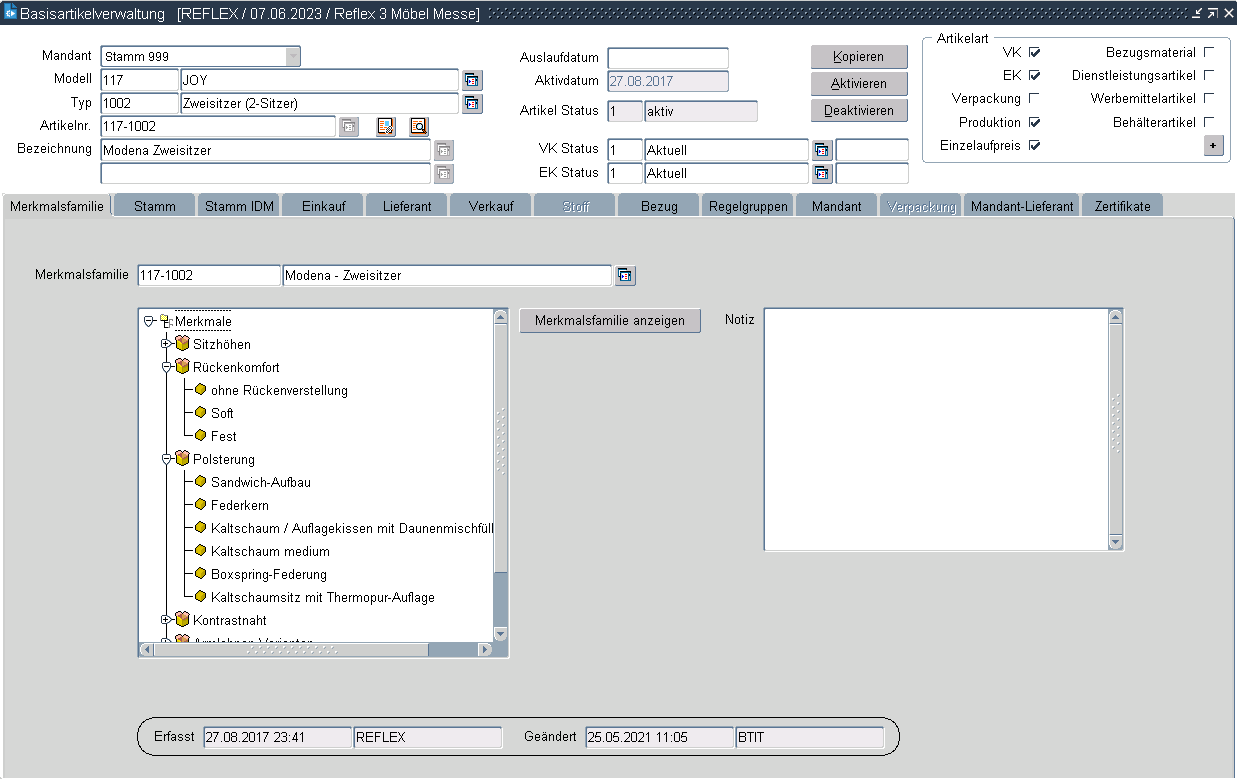Open the VK Status lookup list icon
The image size is (1237, 779).
822,150
